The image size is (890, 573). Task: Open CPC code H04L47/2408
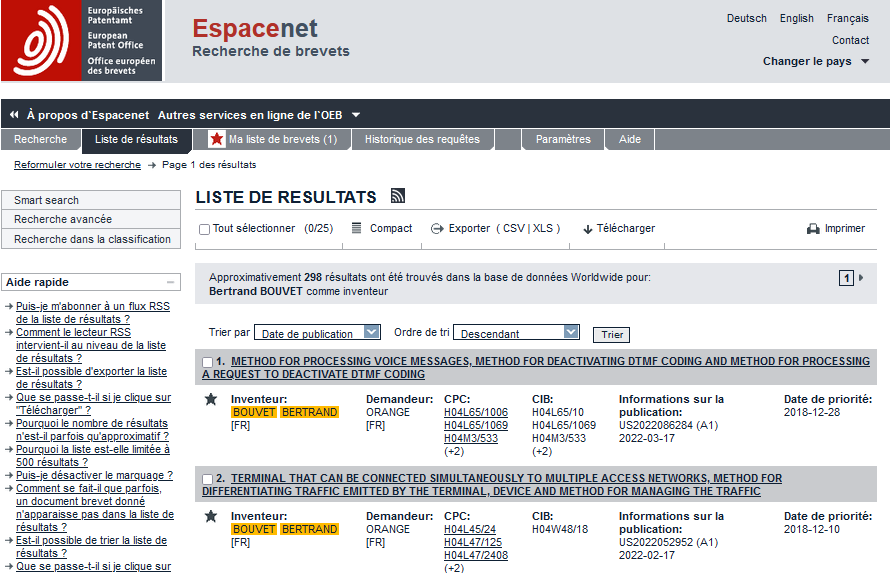[x=476, y=555]
